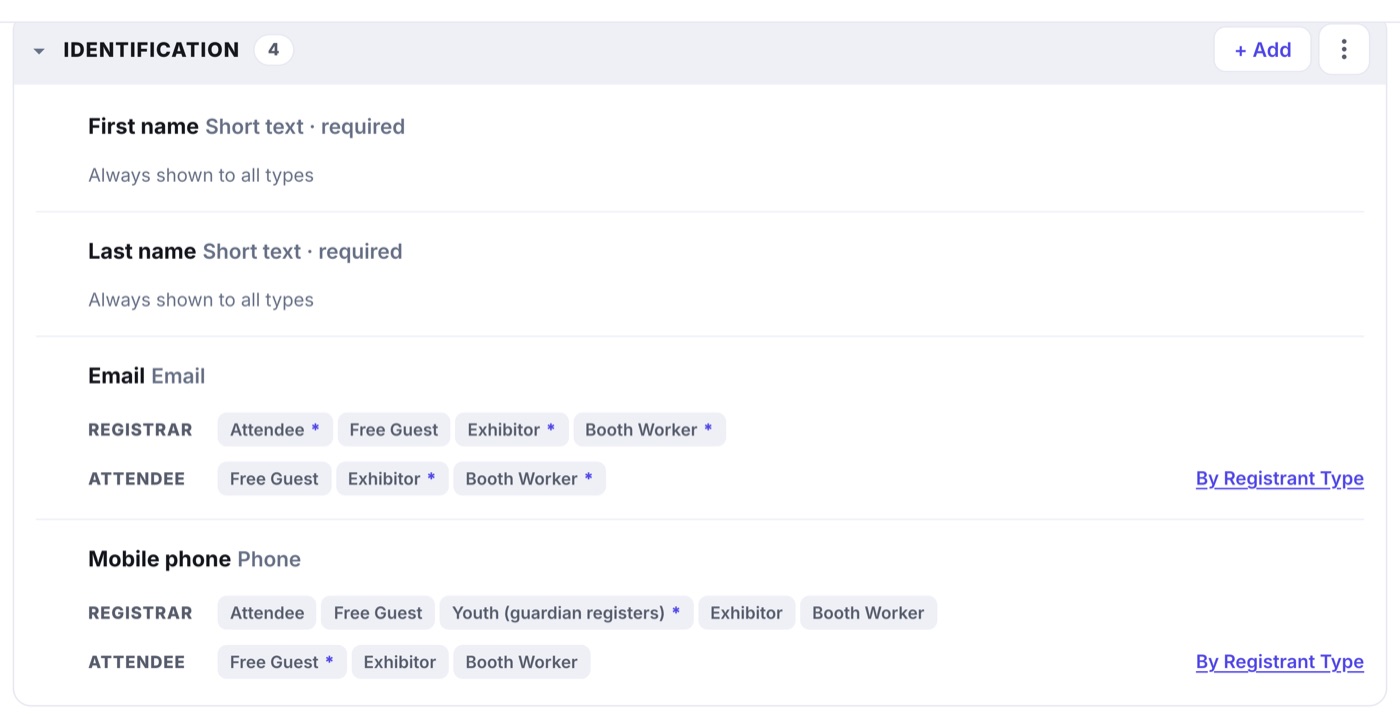Click the gray Phone type label
Viewport: 1400px width, 718px height.
pyautogui.click(x=269, y=559)
